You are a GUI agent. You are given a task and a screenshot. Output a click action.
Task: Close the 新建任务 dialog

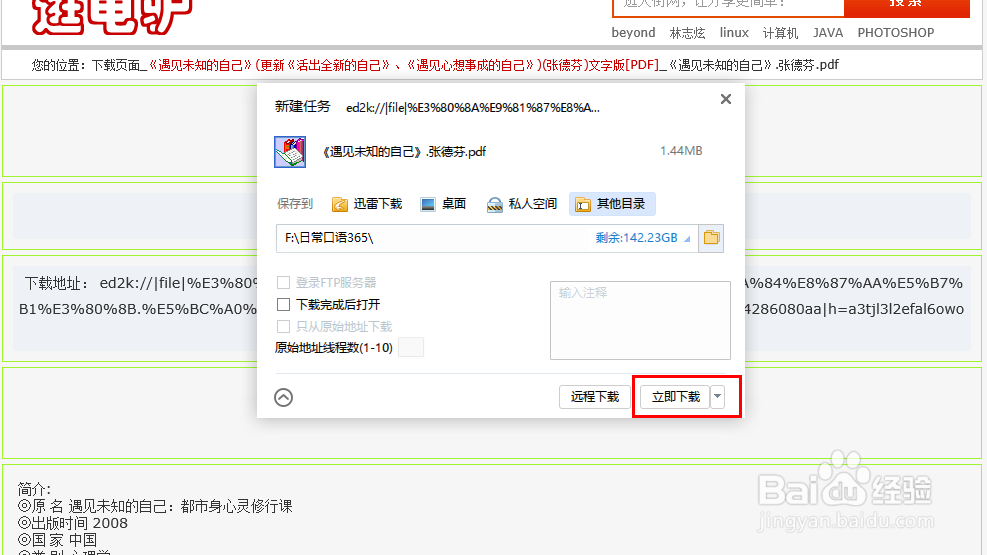point(726,99)
